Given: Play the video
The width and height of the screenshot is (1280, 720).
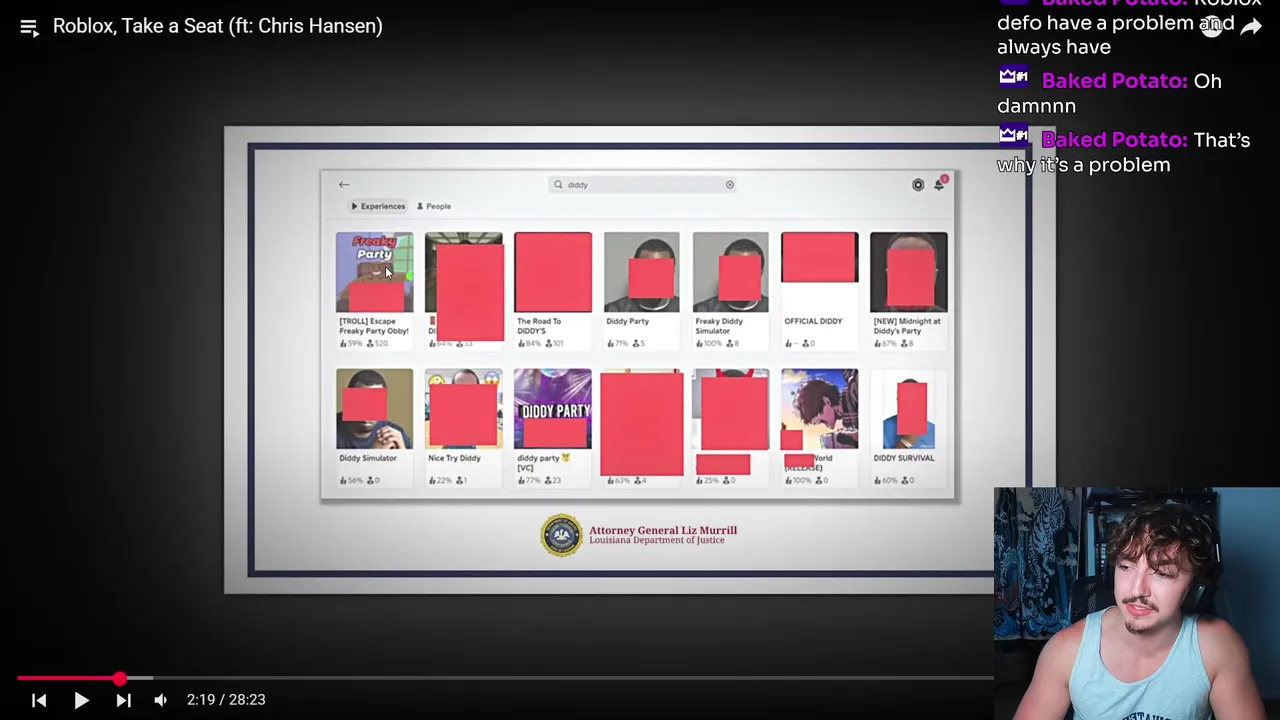Looking at the screenshot, I should (81, 700).
